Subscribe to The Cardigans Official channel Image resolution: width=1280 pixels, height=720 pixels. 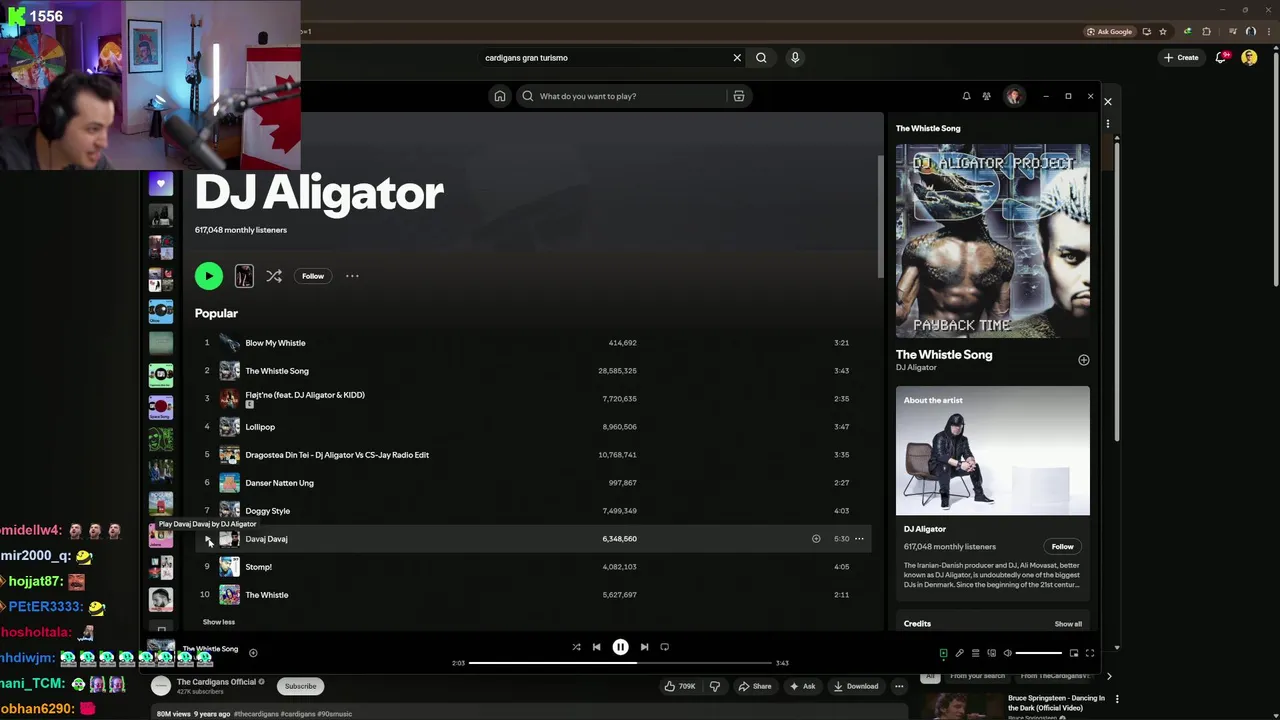pos(300,686)
